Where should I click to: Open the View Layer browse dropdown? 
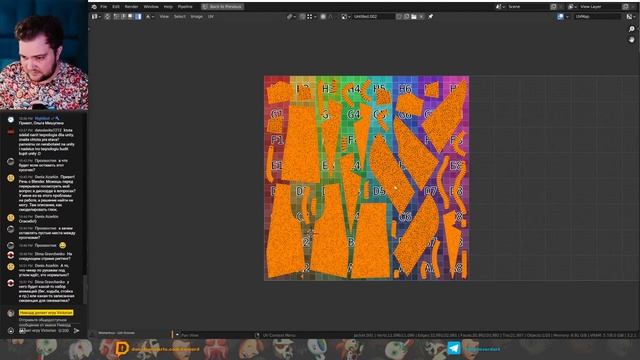pos(572,7)
